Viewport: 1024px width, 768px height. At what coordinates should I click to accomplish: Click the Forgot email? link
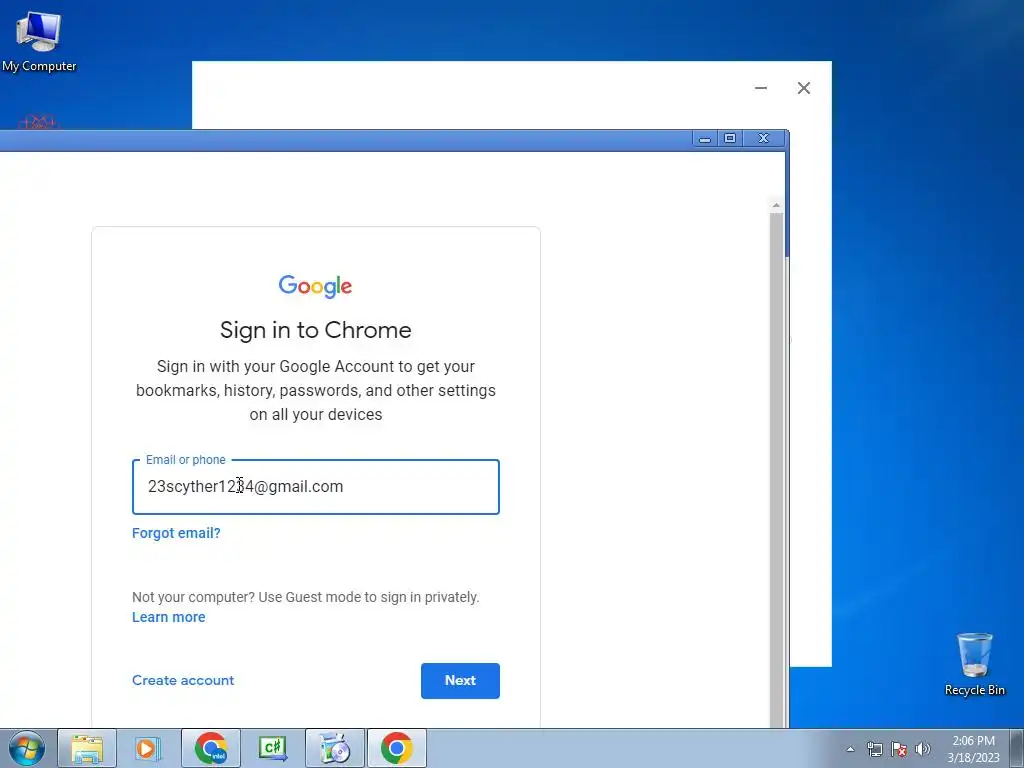coord(176,533)
